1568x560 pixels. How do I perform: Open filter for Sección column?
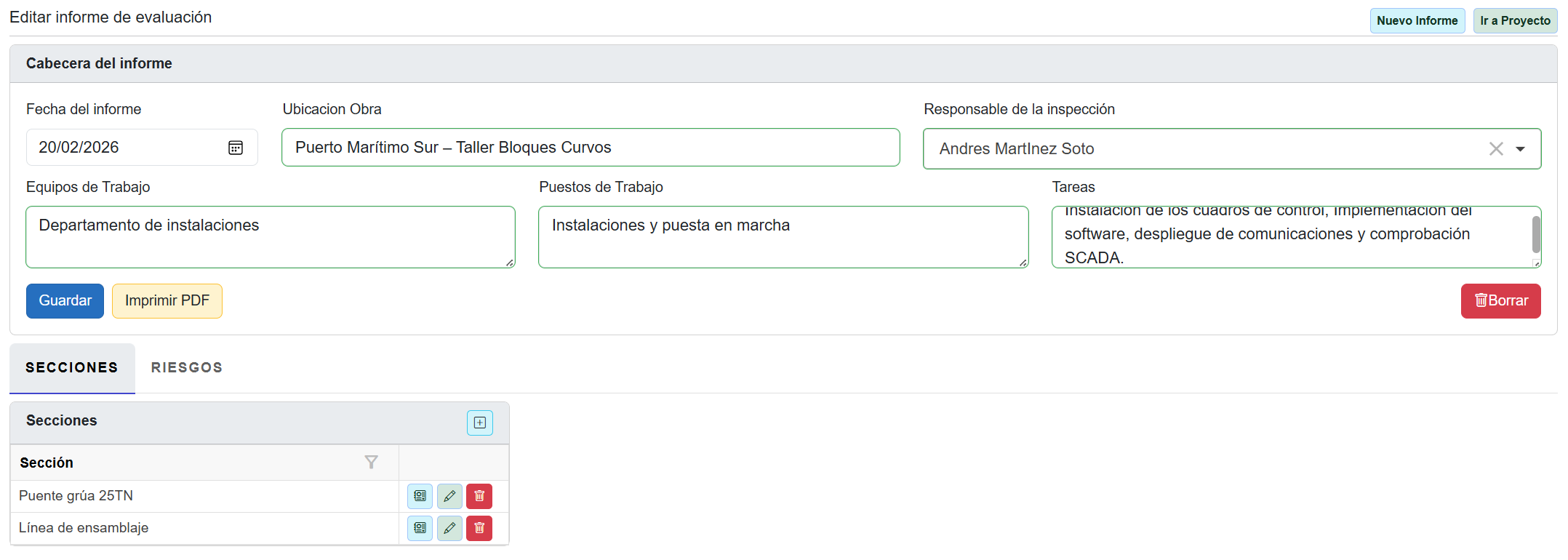click(371, 463)
